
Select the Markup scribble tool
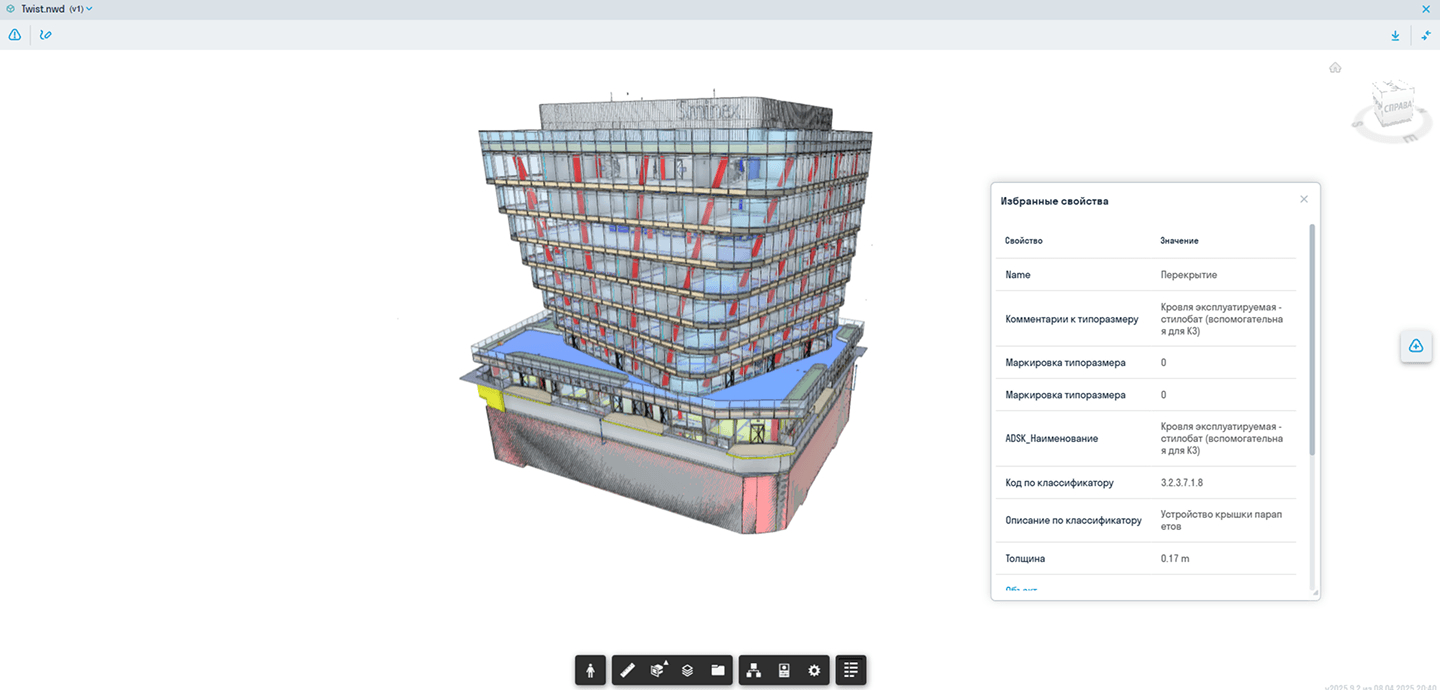point(46,34)
